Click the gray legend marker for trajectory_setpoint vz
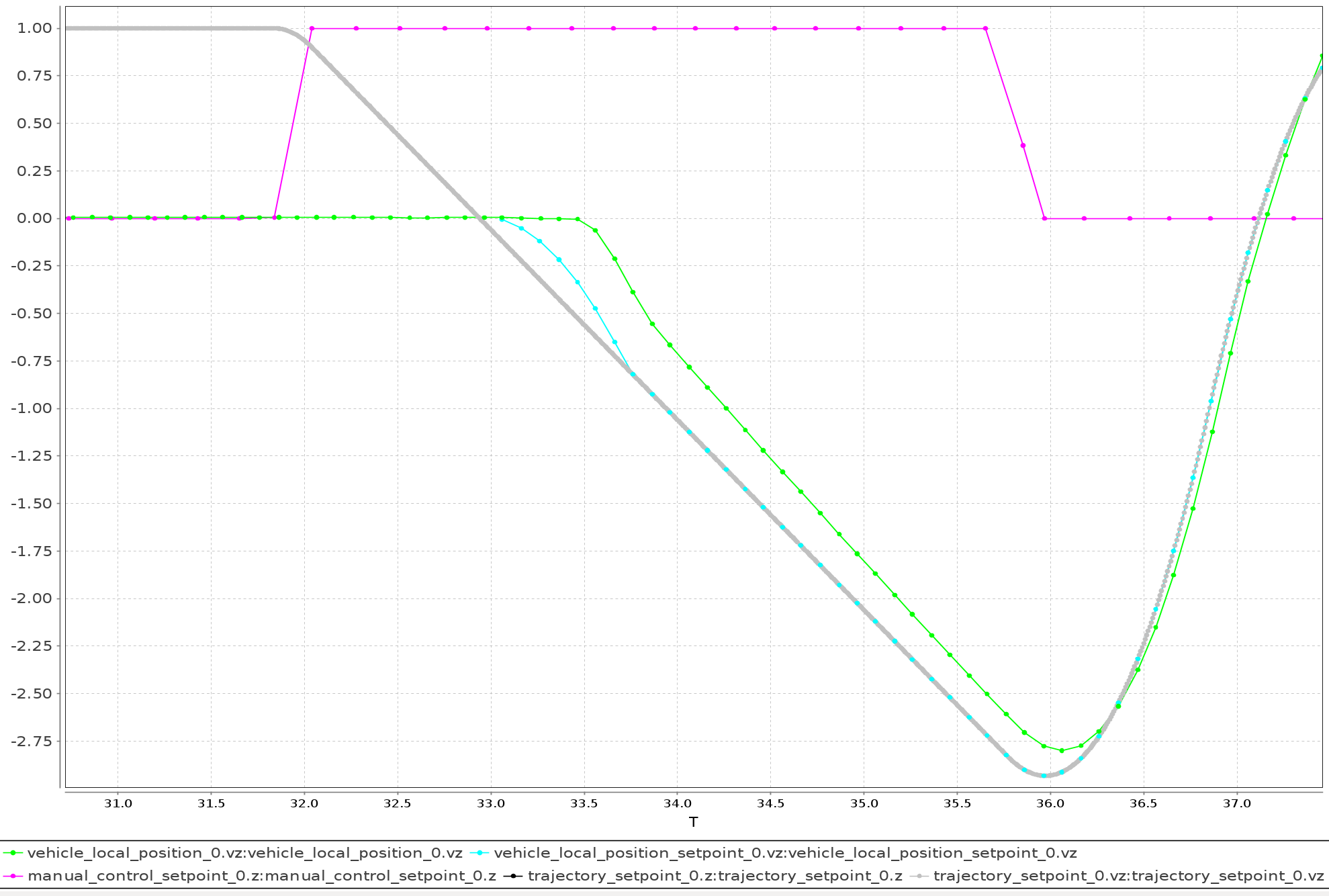This screenshot has height=896, width=1329. (919, 876)
